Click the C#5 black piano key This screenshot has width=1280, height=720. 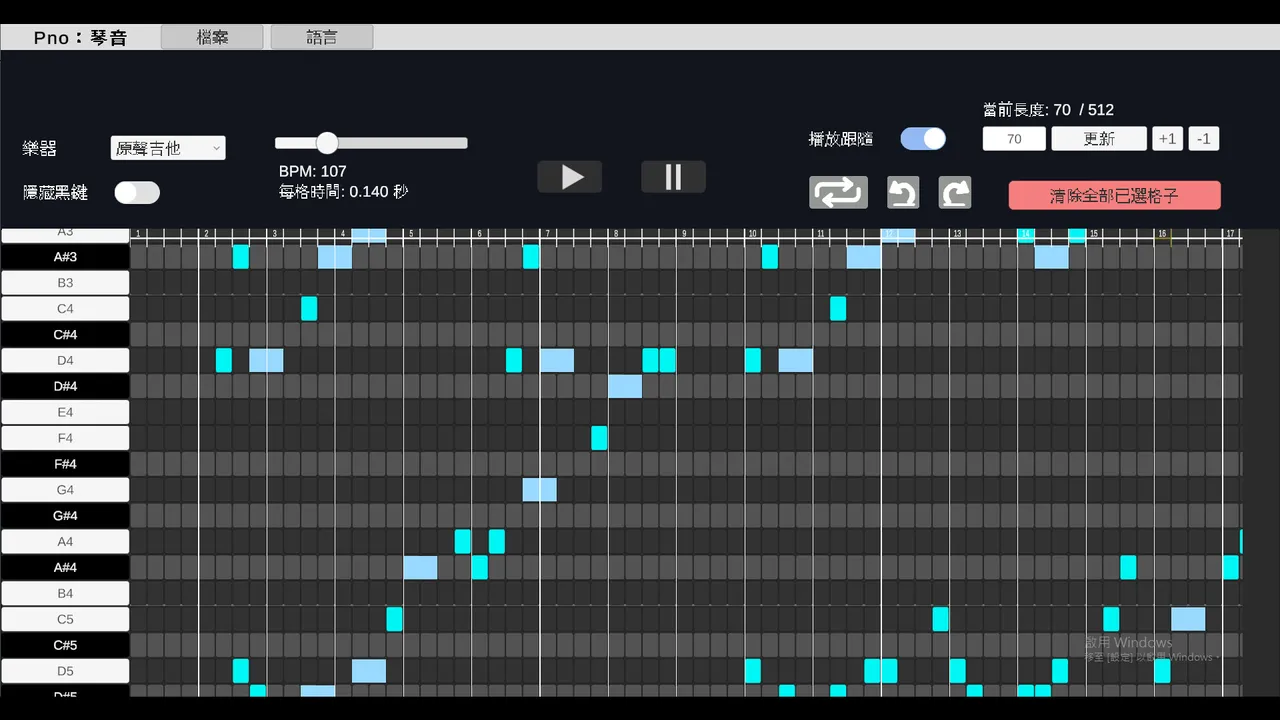[65, 645]
